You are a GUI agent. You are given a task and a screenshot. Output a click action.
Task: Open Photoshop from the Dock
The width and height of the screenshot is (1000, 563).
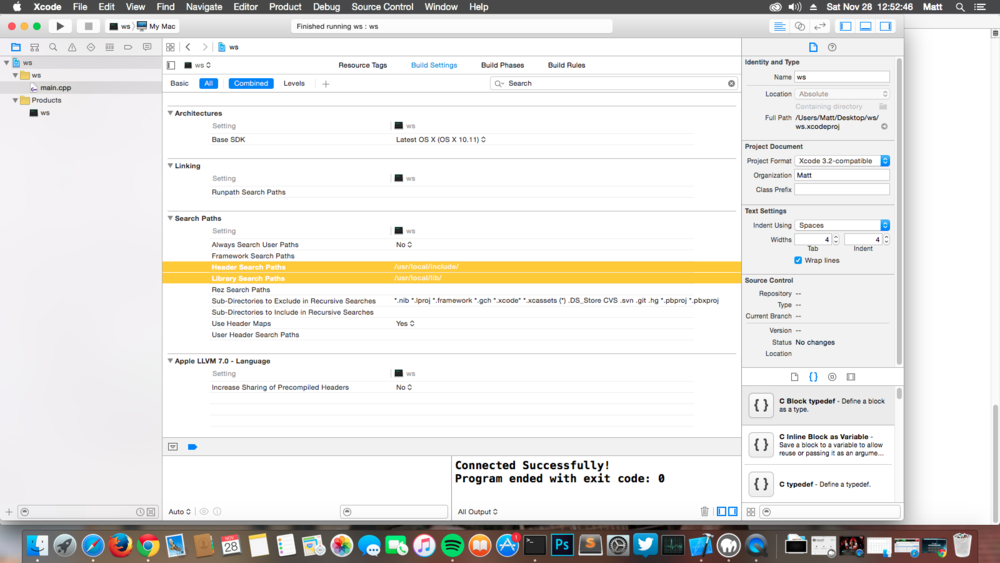pyautogui.click(x=562, y=546)
